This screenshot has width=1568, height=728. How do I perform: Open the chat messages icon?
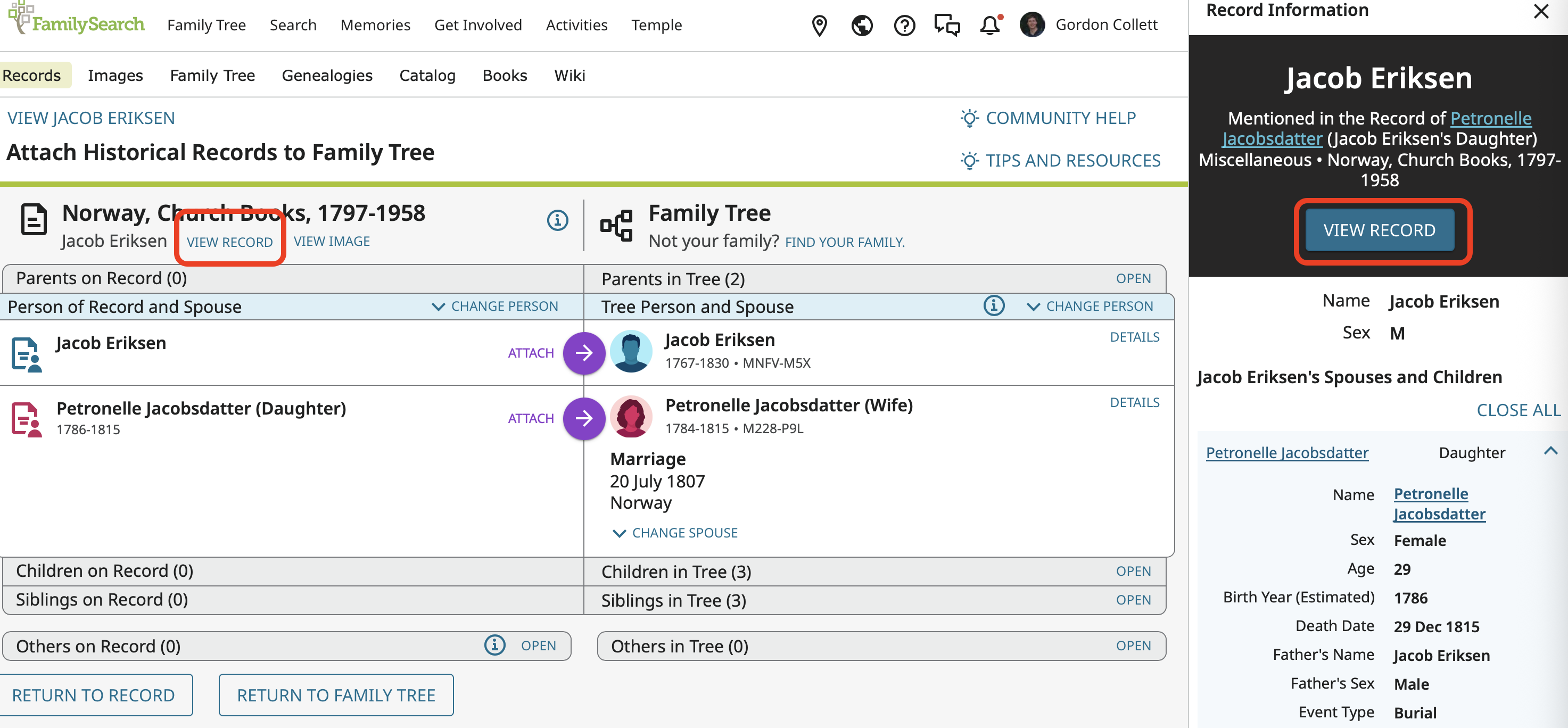946,26
